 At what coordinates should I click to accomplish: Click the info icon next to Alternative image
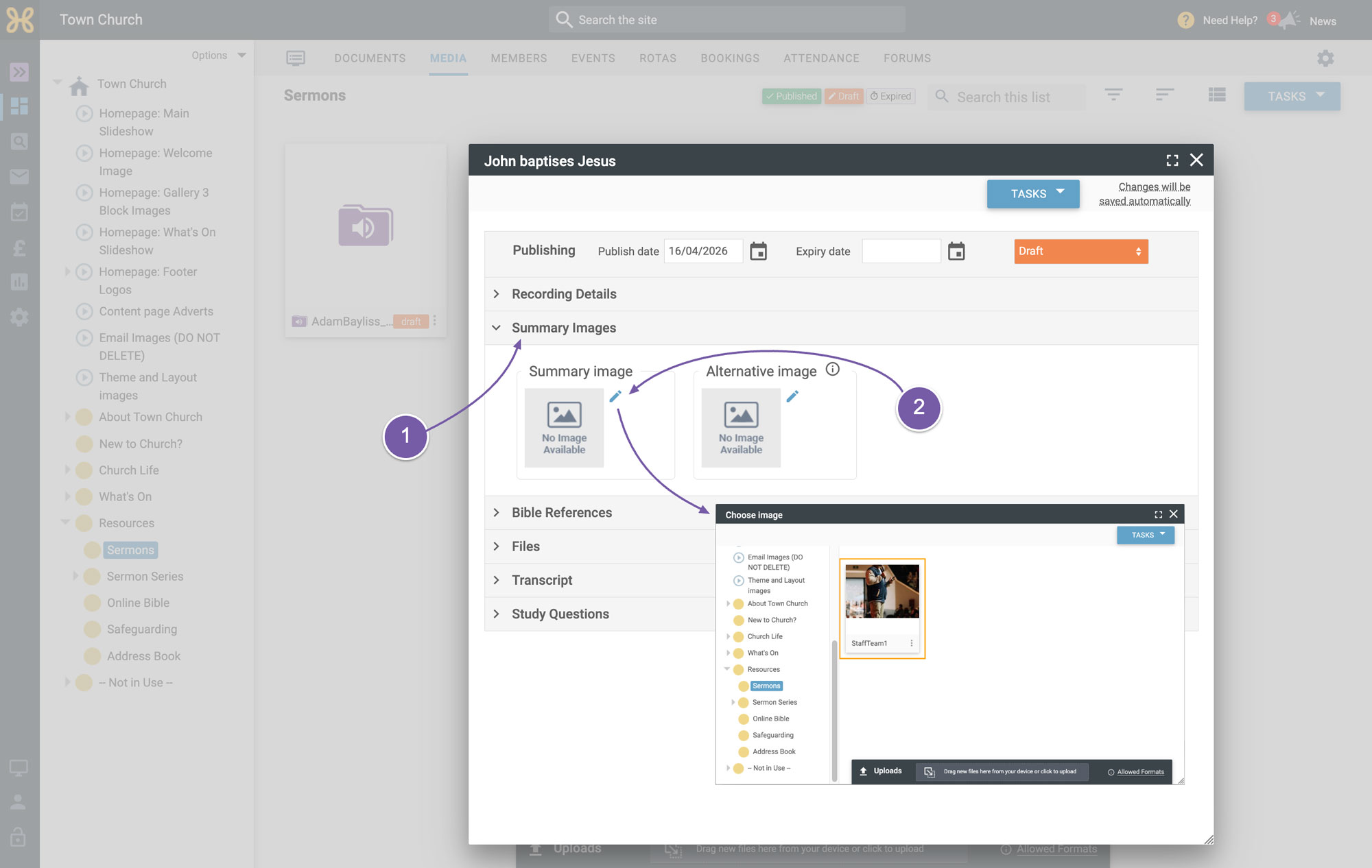[833, 370]
